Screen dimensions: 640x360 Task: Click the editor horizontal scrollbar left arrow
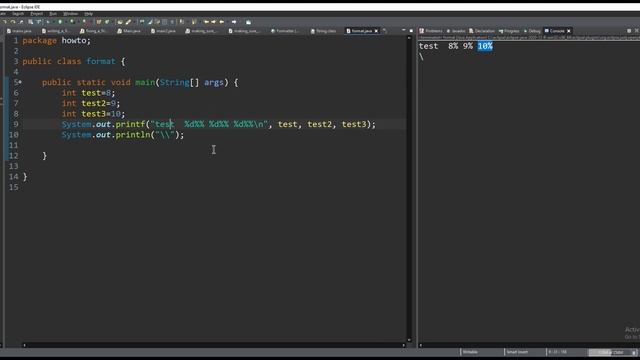point(24,345)
